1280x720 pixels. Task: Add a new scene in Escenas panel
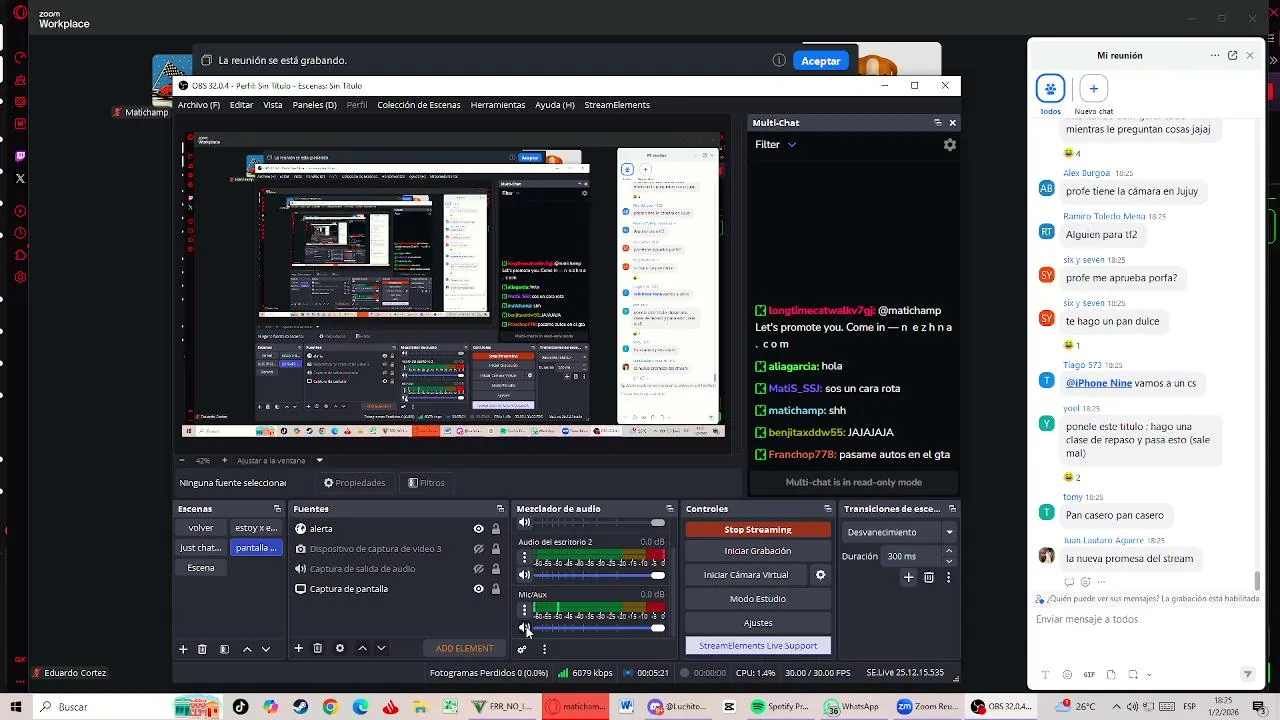(x=183, y=649)
